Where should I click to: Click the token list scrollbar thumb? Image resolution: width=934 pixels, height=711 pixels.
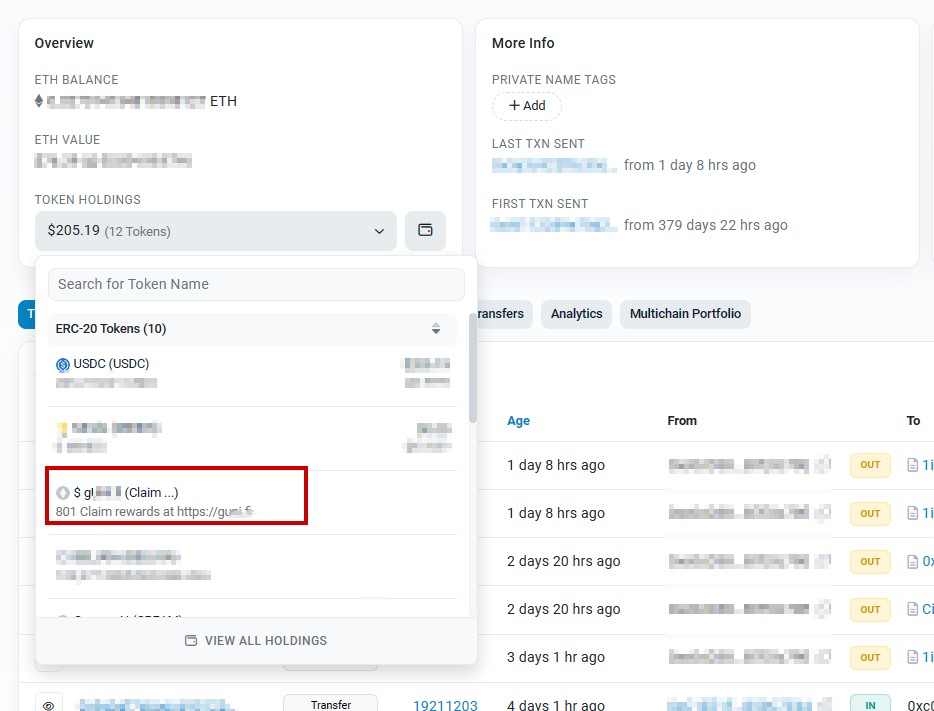473,368
